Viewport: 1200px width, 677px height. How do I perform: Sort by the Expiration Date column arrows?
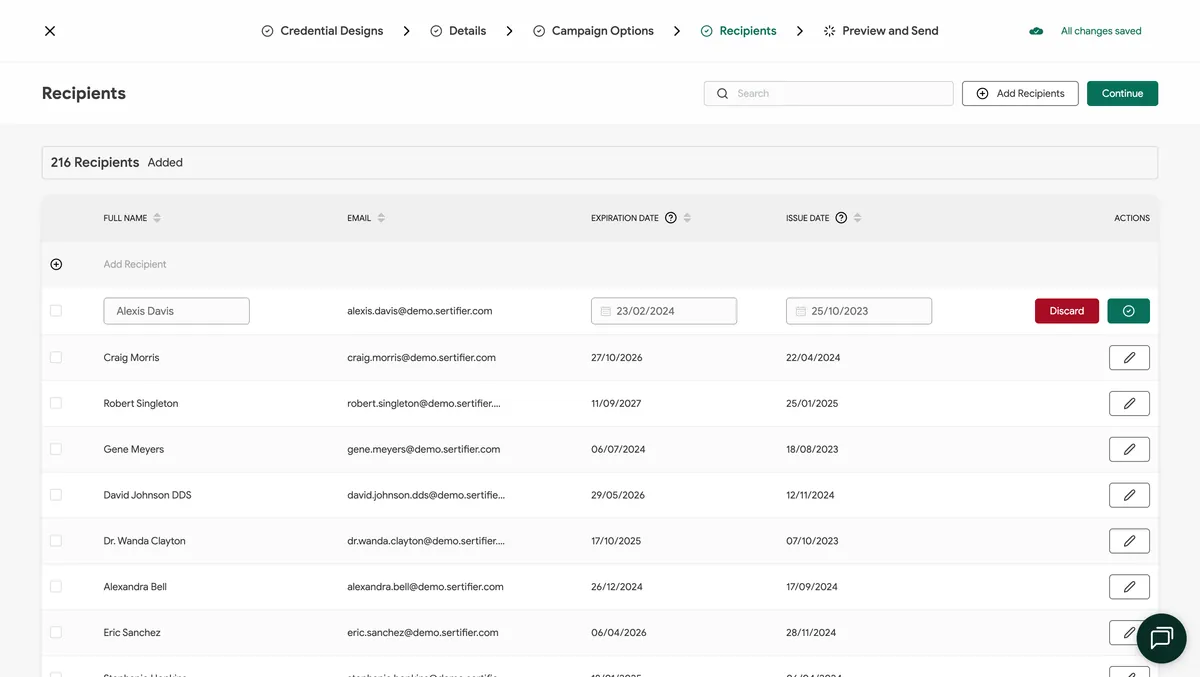(687, 217)
